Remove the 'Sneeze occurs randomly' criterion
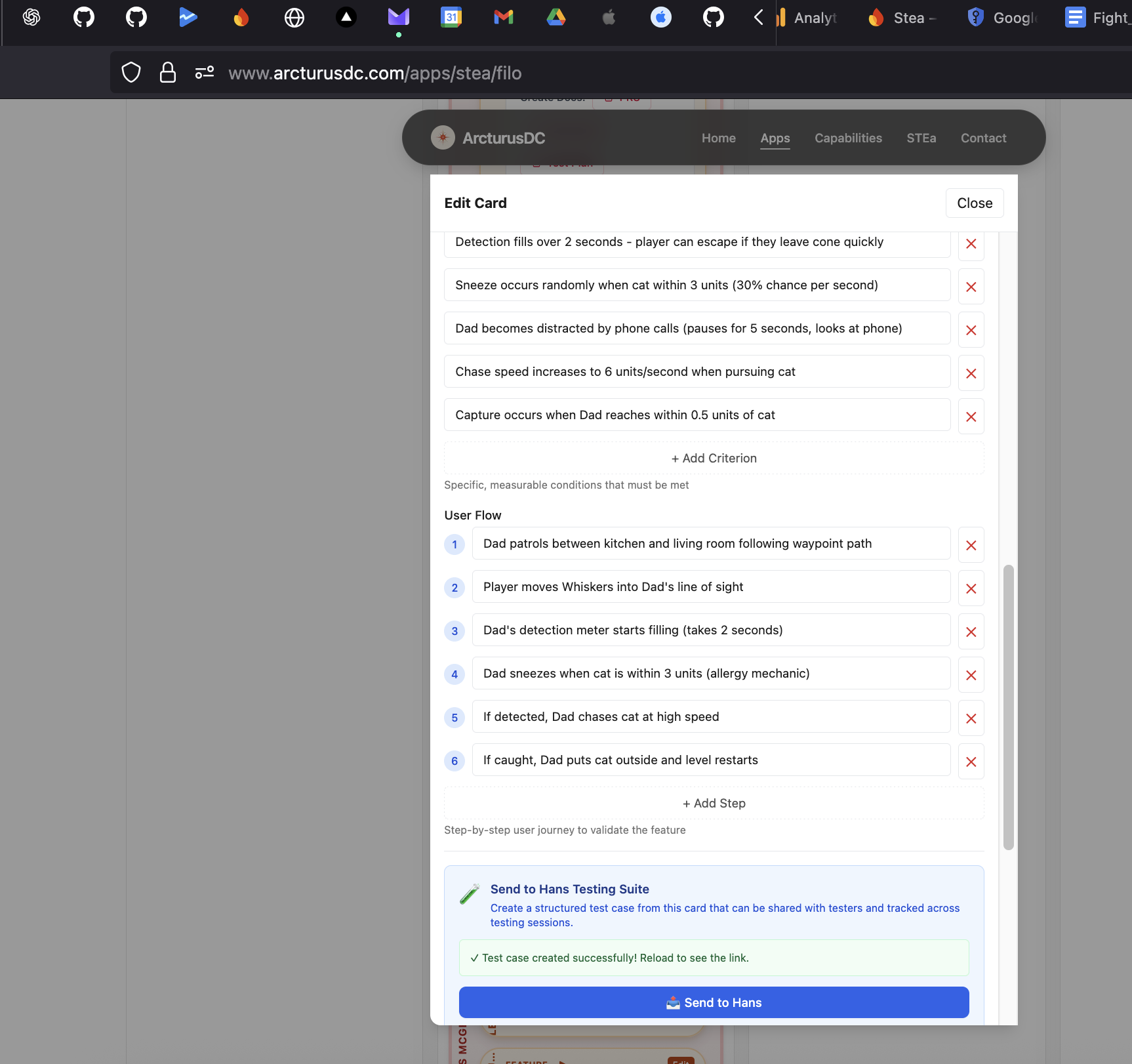 click(971, 287)
